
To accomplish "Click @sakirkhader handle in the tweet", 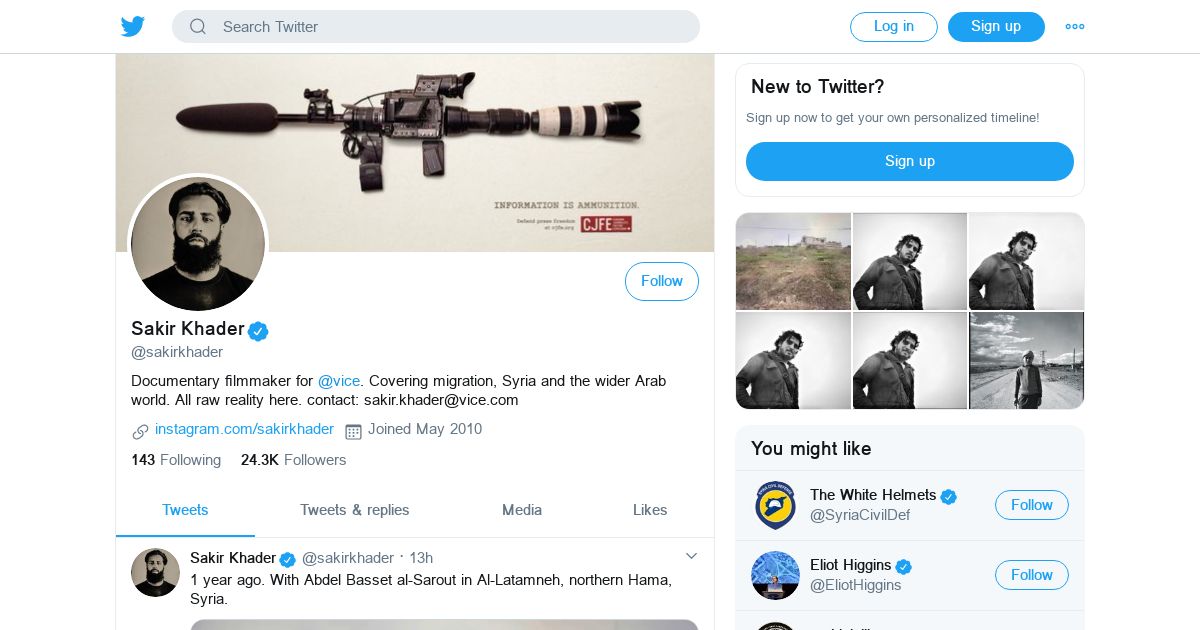I will click(x=348, y=558).
